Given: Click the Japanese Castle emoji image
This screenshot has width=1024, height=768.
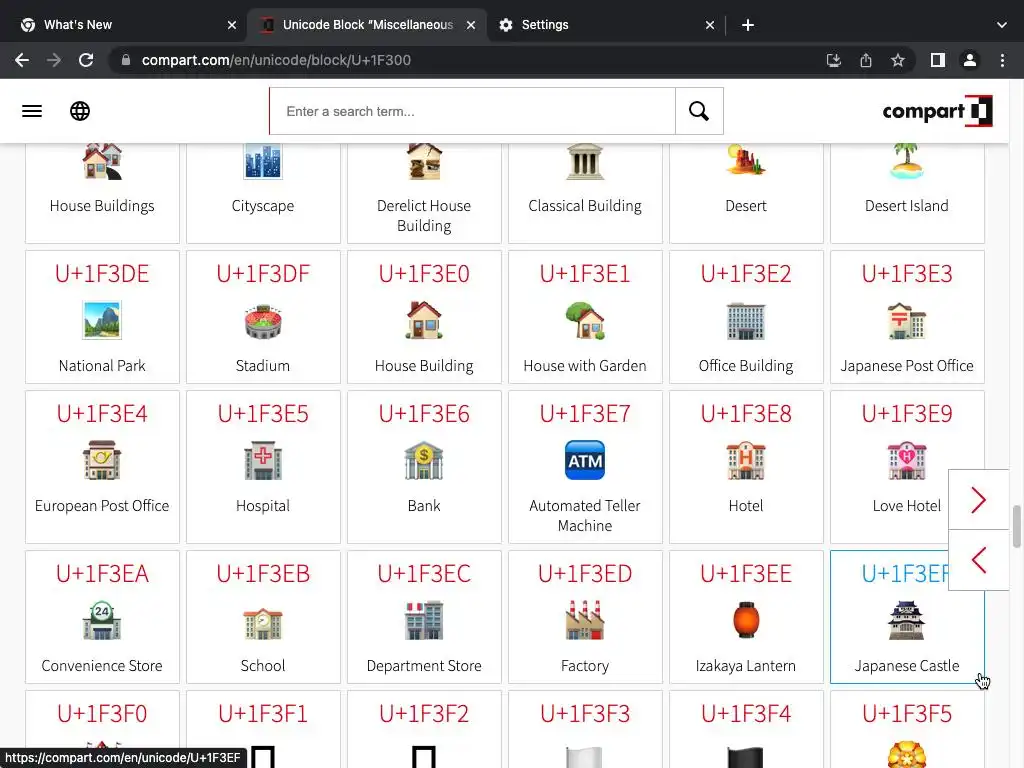Looking at the screenshot, I should point(907,620).
